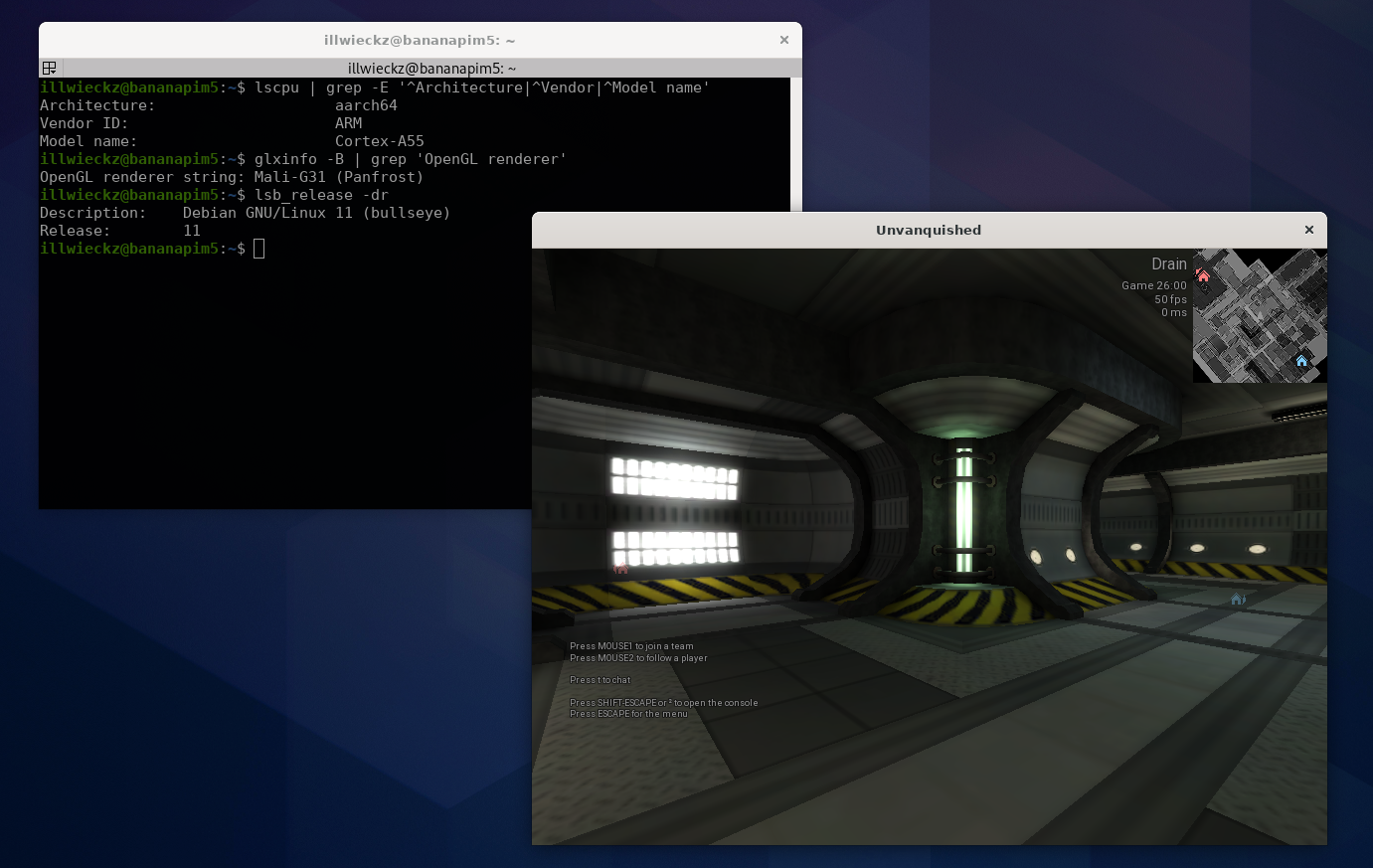Click the red base icon on the minimap
The height and width of the screenshot is (868, 1373).
pos(1203,276)
